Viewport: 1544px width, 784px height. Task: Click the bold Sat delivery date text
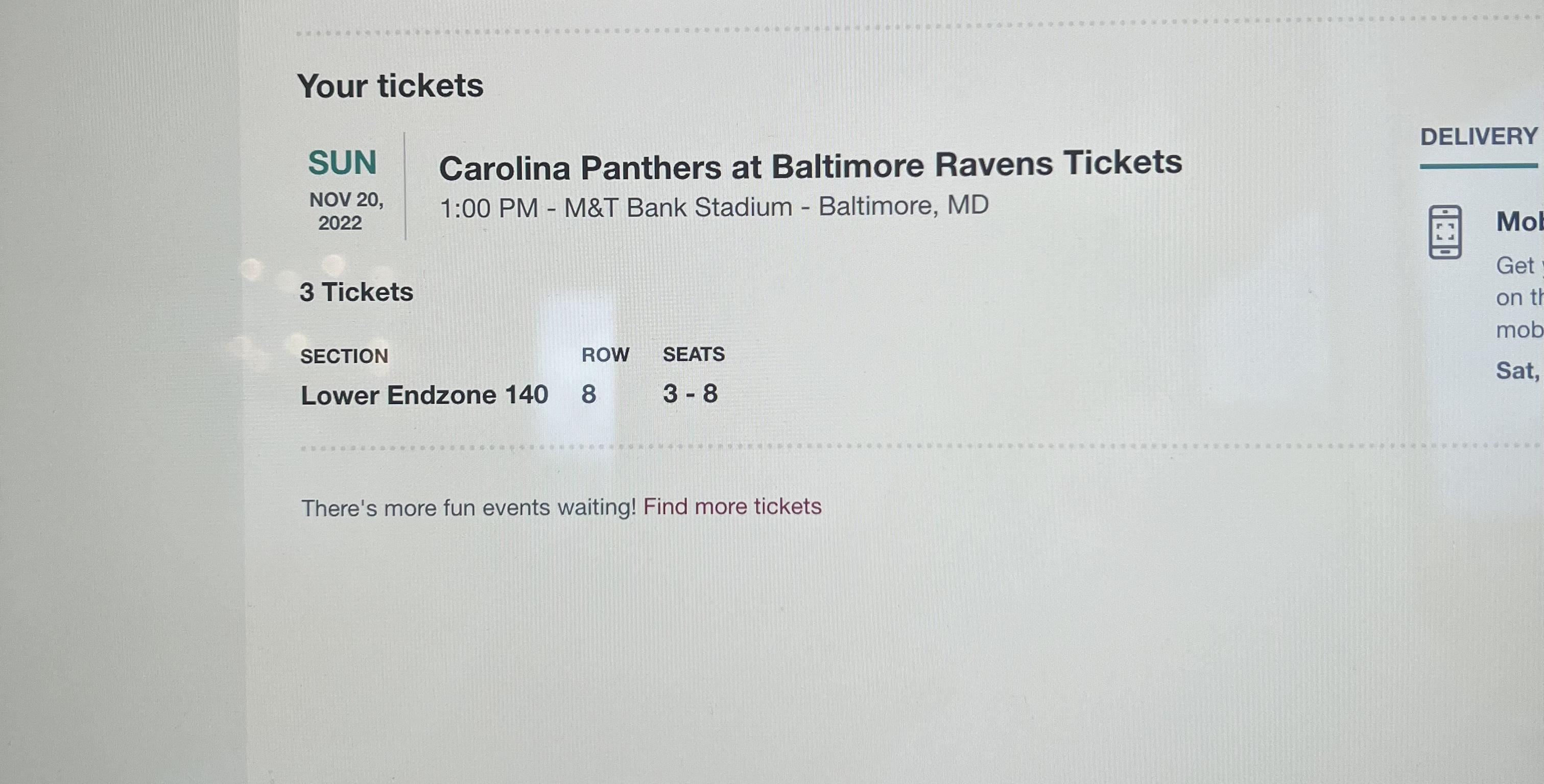[x=1519, y=371]
